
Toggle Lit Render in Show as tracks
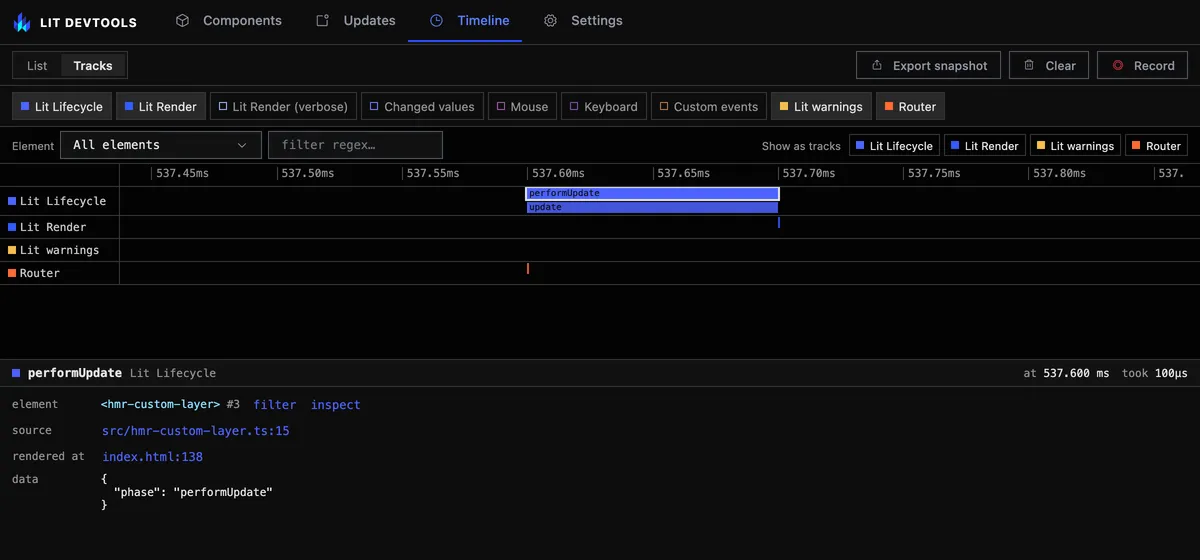pyautogui.click(x=985, y=146)
